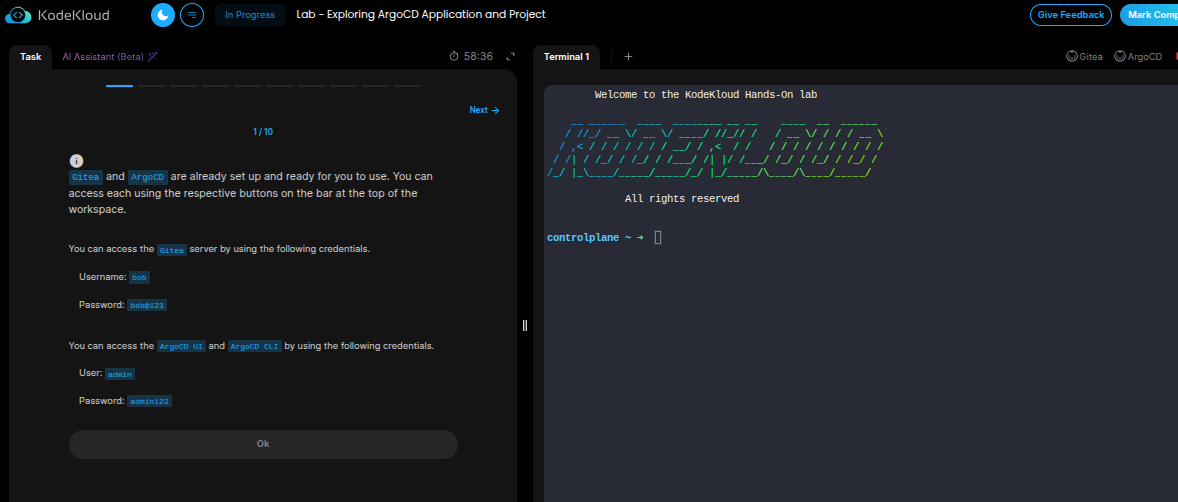Click the password value admin123

(x=150, y=401)
